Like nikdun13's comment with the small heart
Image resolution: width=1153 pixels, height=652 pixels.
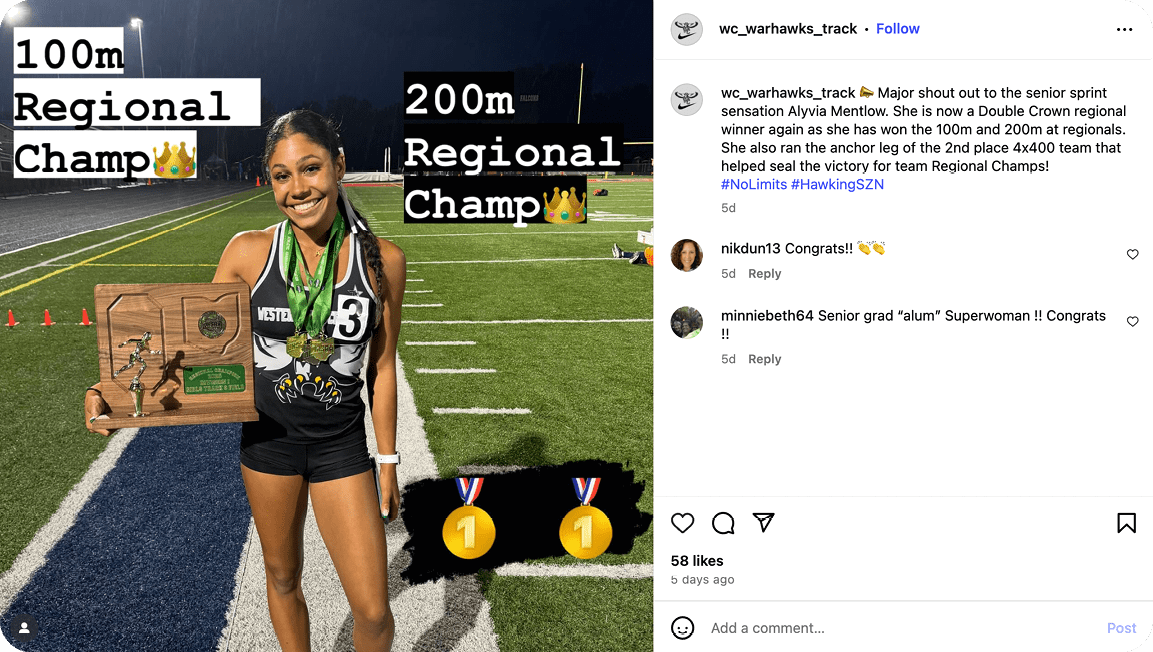click(1132, 254)
